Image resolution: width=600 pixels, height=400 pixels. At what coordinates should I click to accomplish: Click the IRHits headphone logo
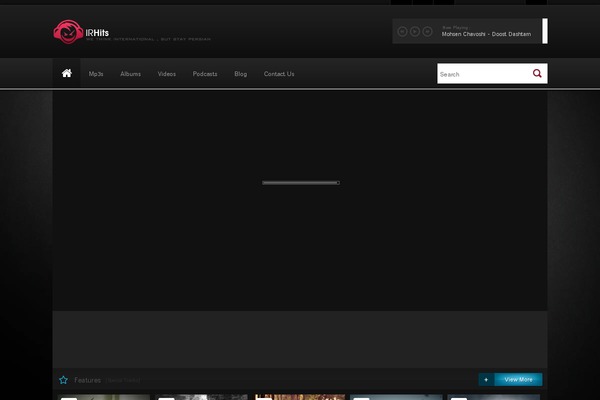point(68,32)
